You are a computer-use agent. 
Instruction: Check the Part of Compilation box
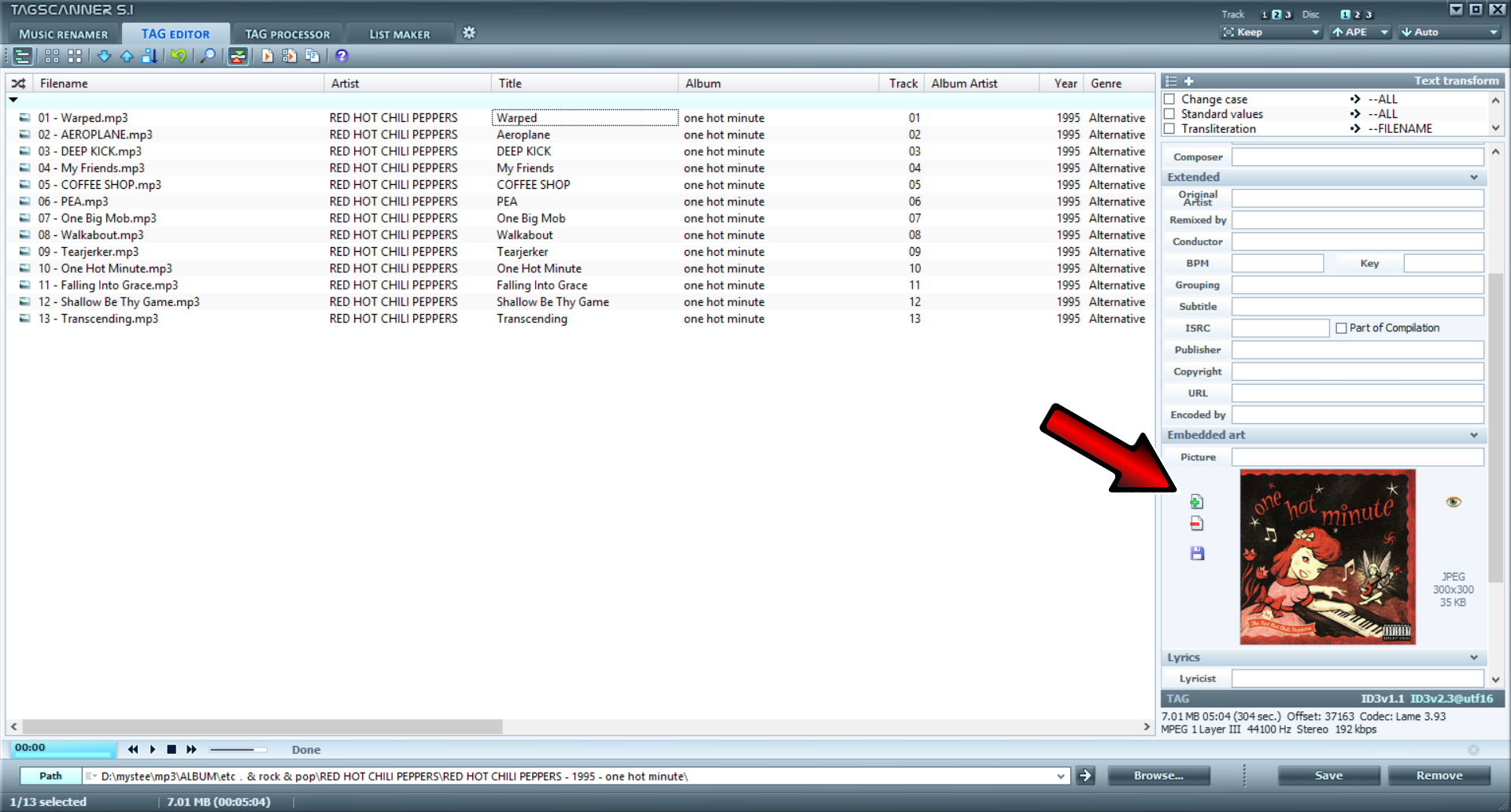pos(1342,328)
